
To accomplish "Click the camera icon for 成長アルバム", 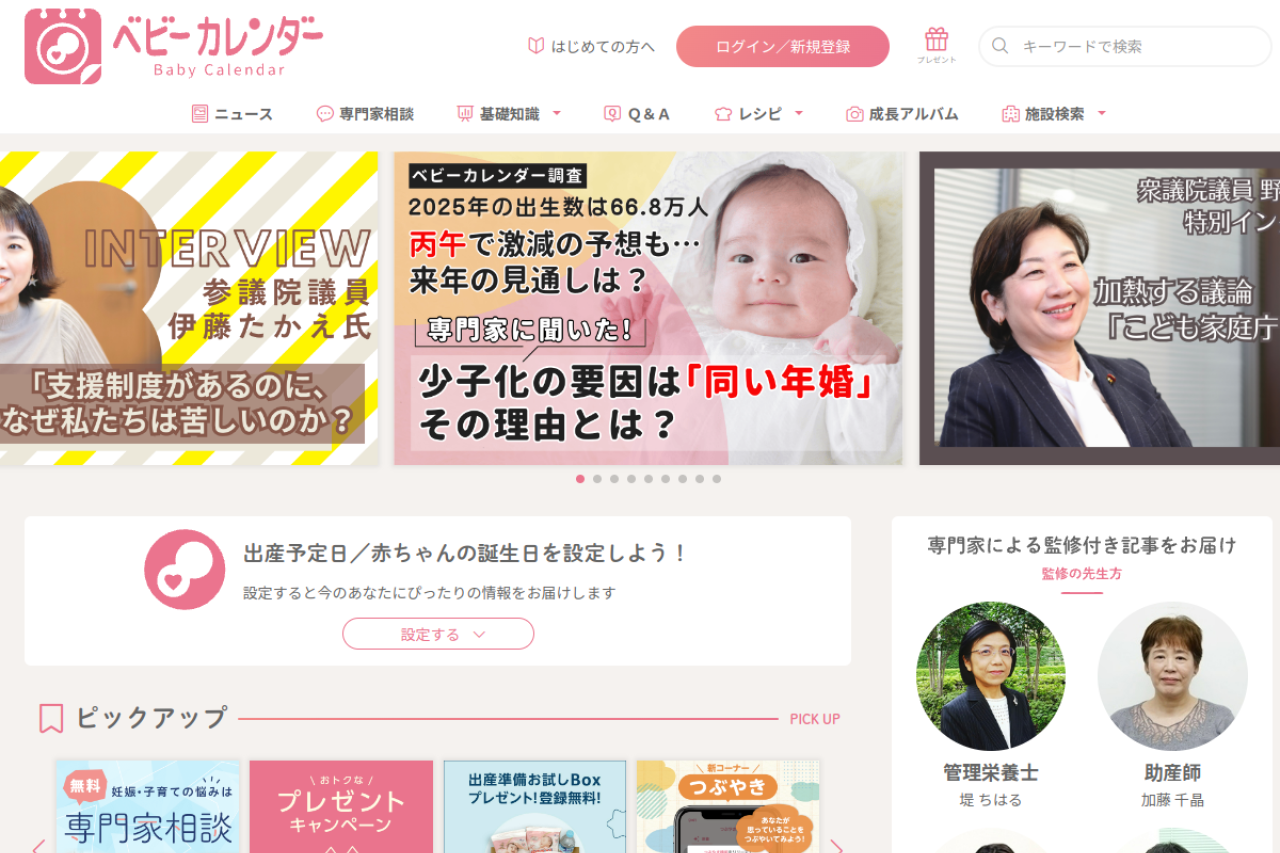I will 854,114.
